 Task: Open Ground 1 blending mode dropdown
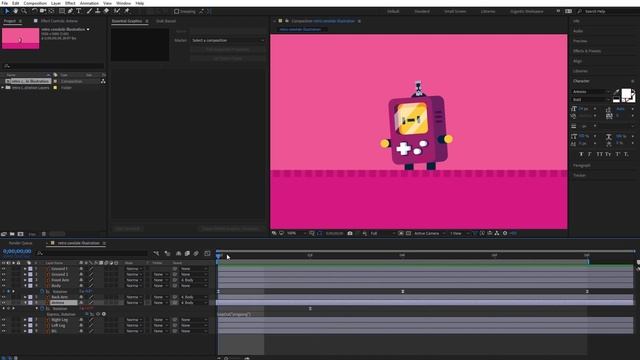[x=134, y=269]
